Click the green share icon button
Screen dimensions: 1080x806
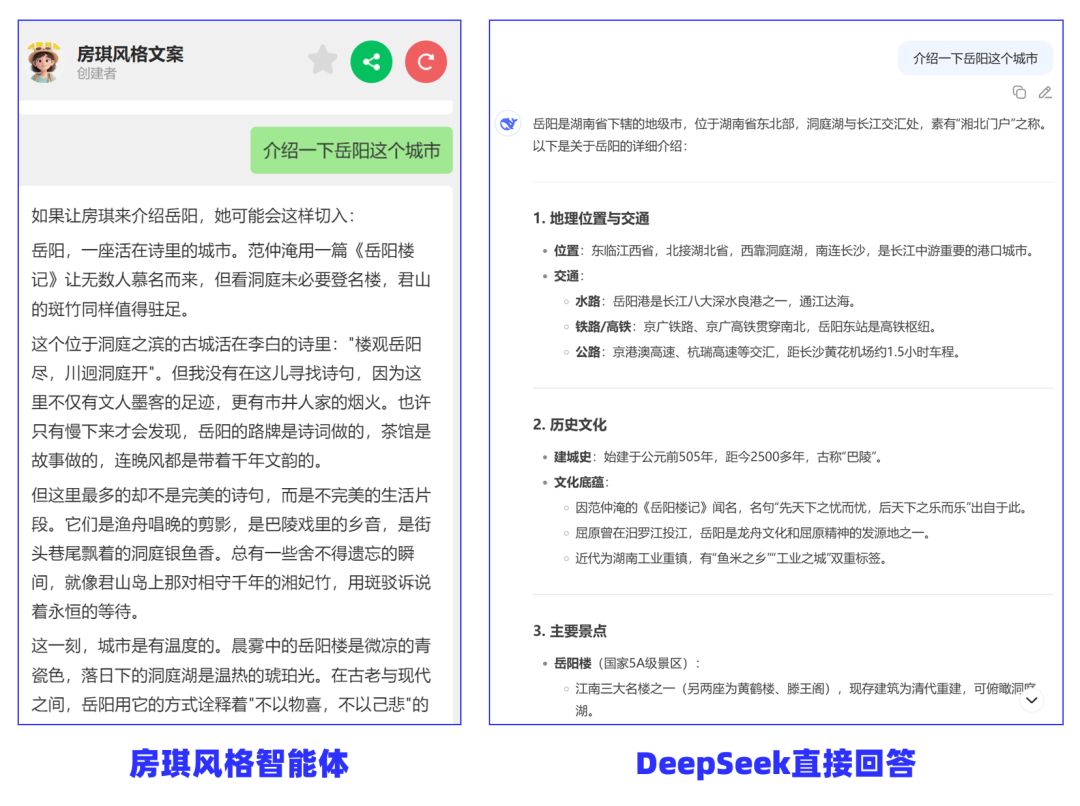[x=371, y=62]
